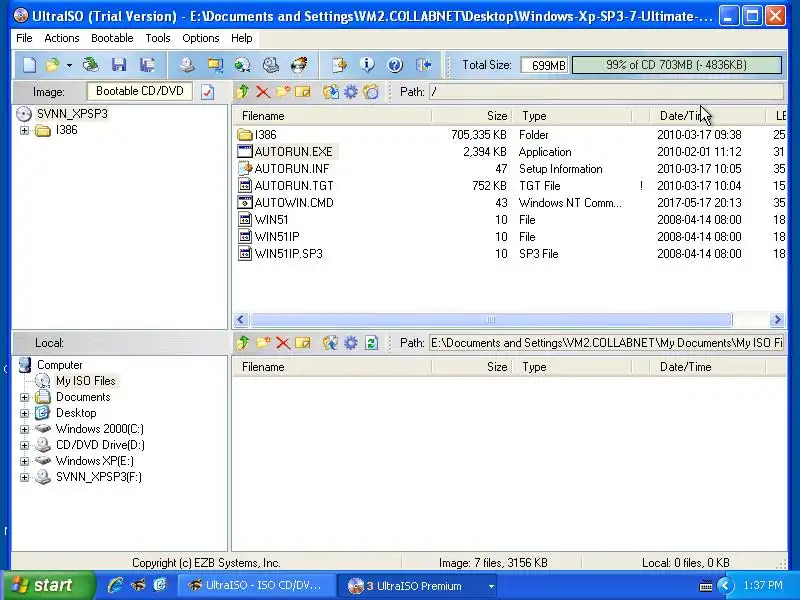Viewport: 800px width, 600px height.
Task: Click the Local Path field with My ISO Files path
Action: 606,343
